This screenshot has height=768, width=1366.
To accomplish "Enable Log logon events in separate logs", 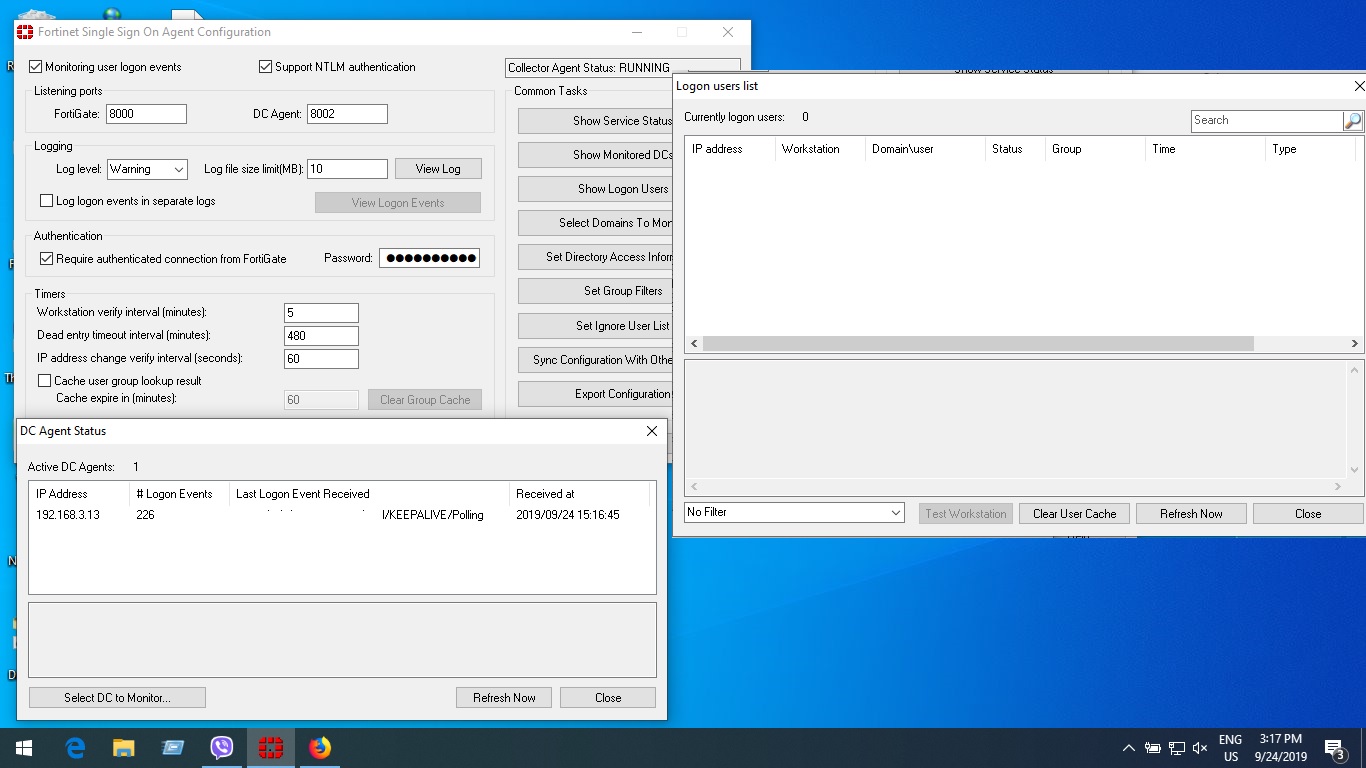I will [46, 201].
